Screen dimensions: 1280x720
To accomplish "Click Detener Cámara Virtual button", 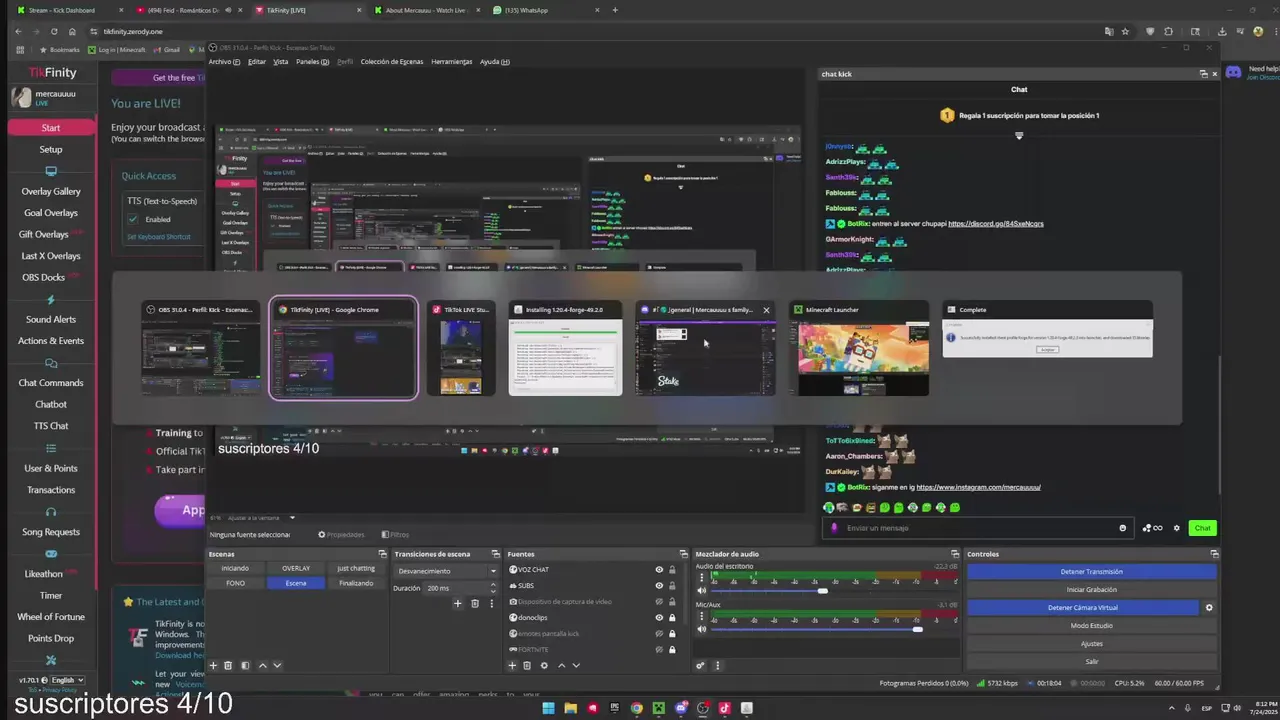I will pos(1083,607).
